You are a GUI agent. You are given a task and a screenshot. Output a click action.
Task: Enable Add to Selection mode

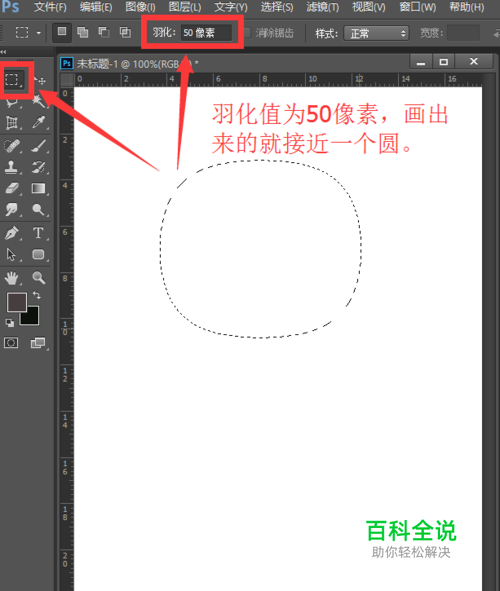point(83,33)
